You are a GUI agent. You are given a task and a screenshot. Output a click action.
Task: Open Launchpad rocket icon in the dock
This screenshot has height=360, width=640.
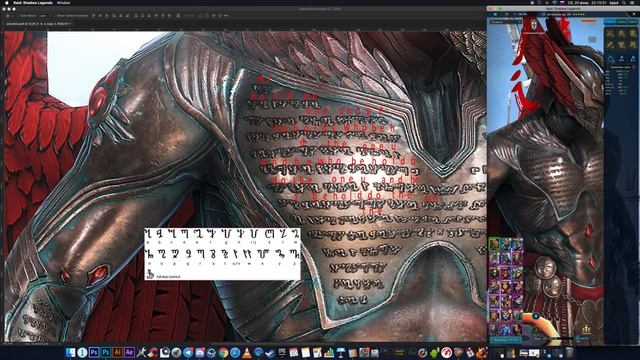(x=176, y=352)
